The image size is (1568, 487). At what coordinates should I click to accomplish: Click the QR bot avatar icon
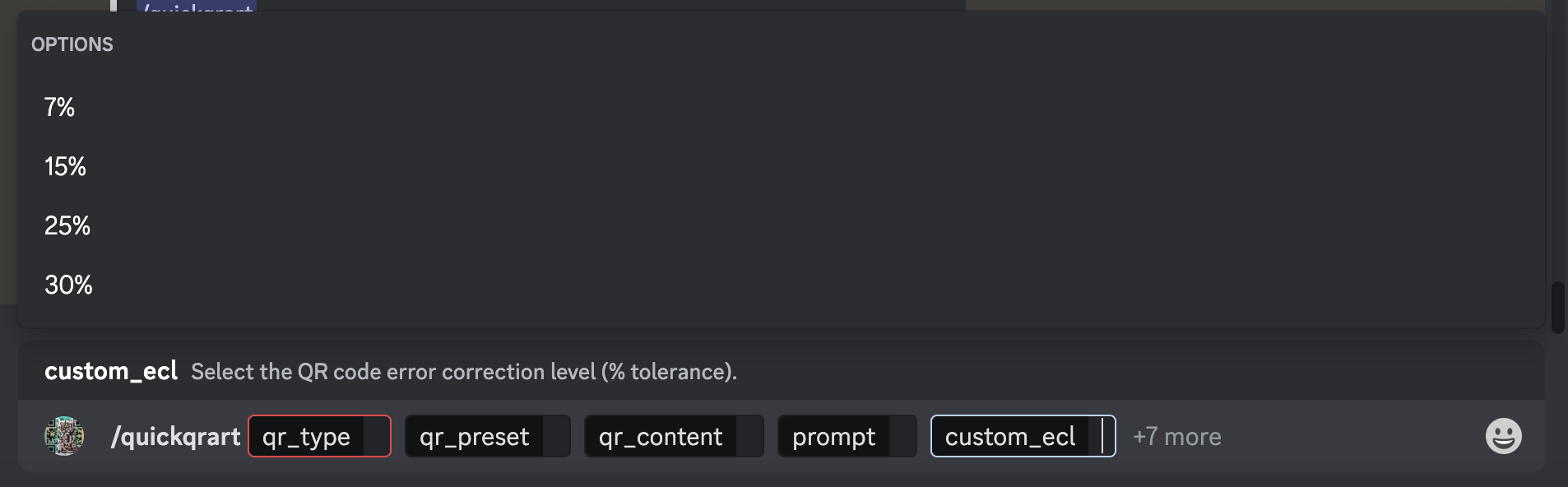(x=64, y=436)
